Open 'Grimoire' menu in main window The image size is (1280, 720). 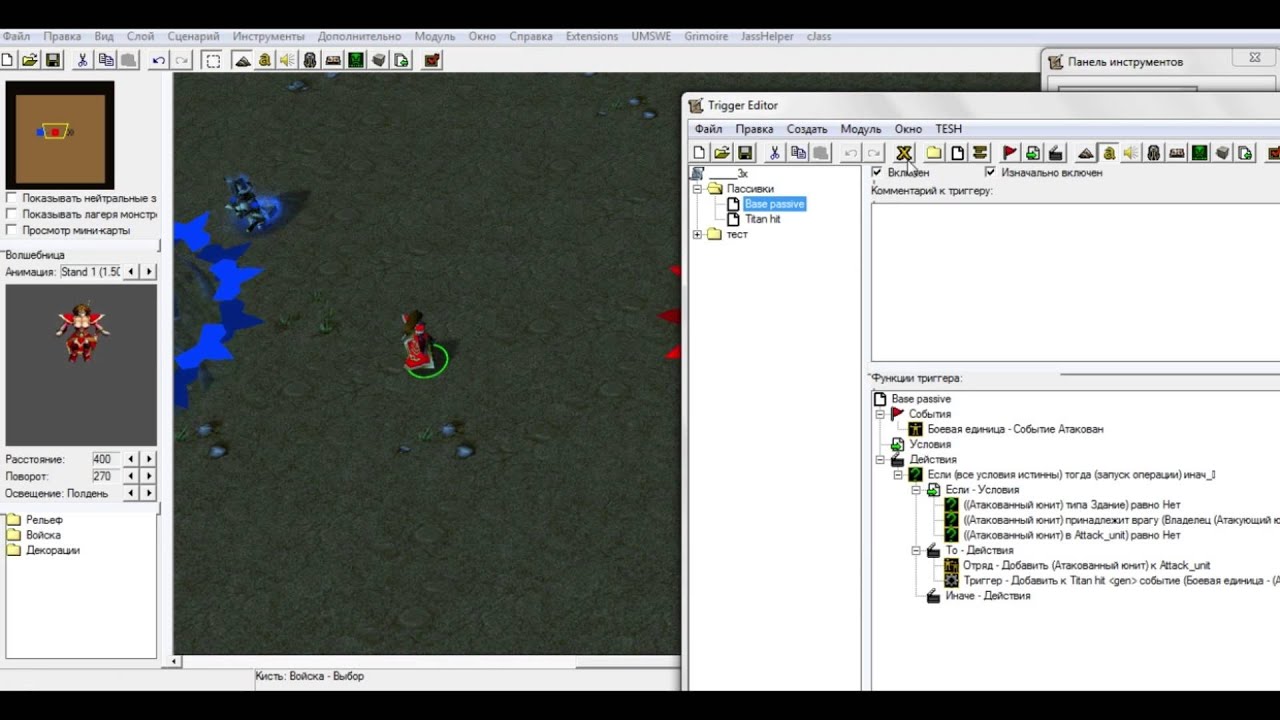pyautogui.click(x=706, y=36)
